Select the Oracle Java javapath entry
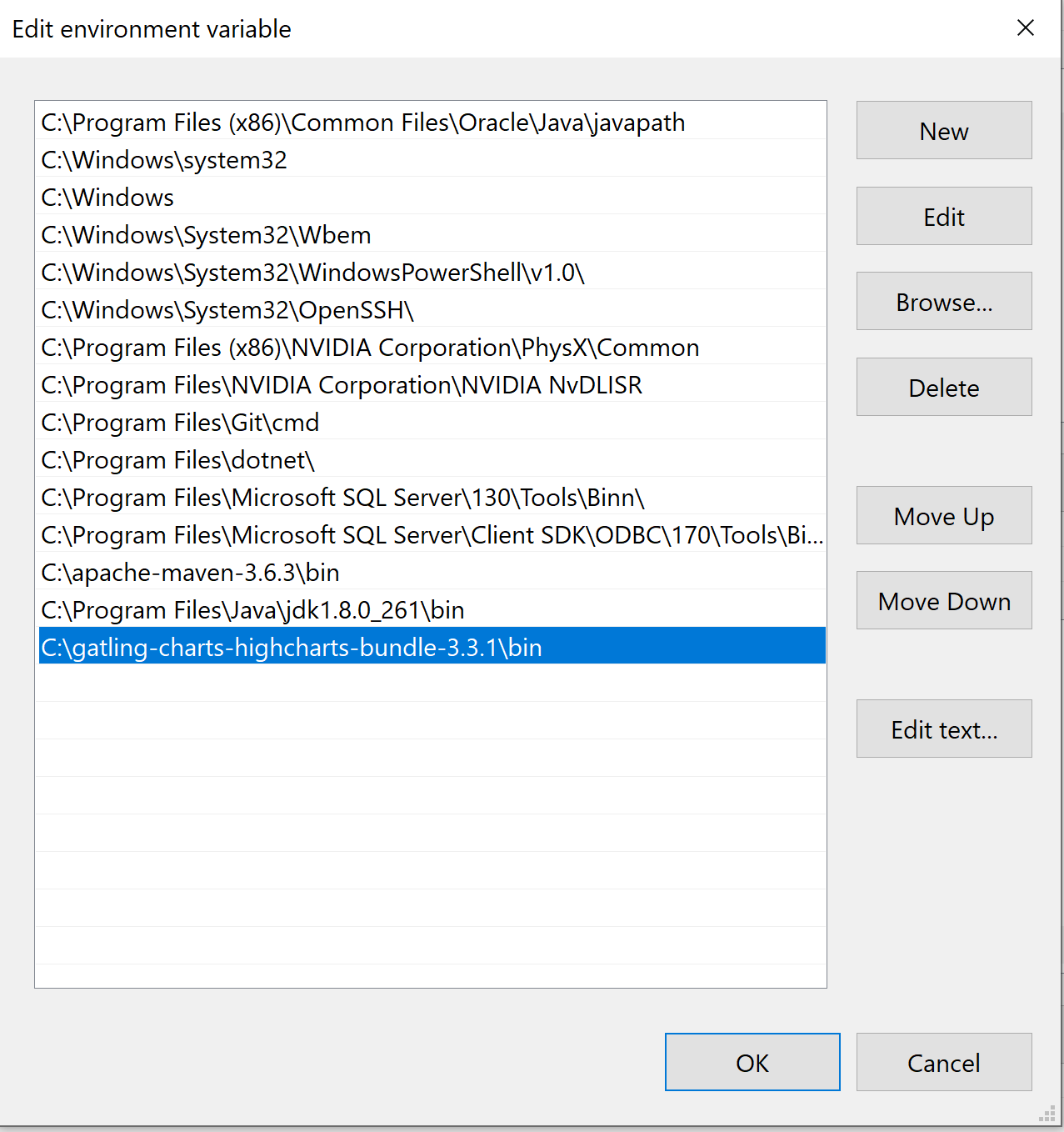The image size is (1064, 1132). [362, 123]
